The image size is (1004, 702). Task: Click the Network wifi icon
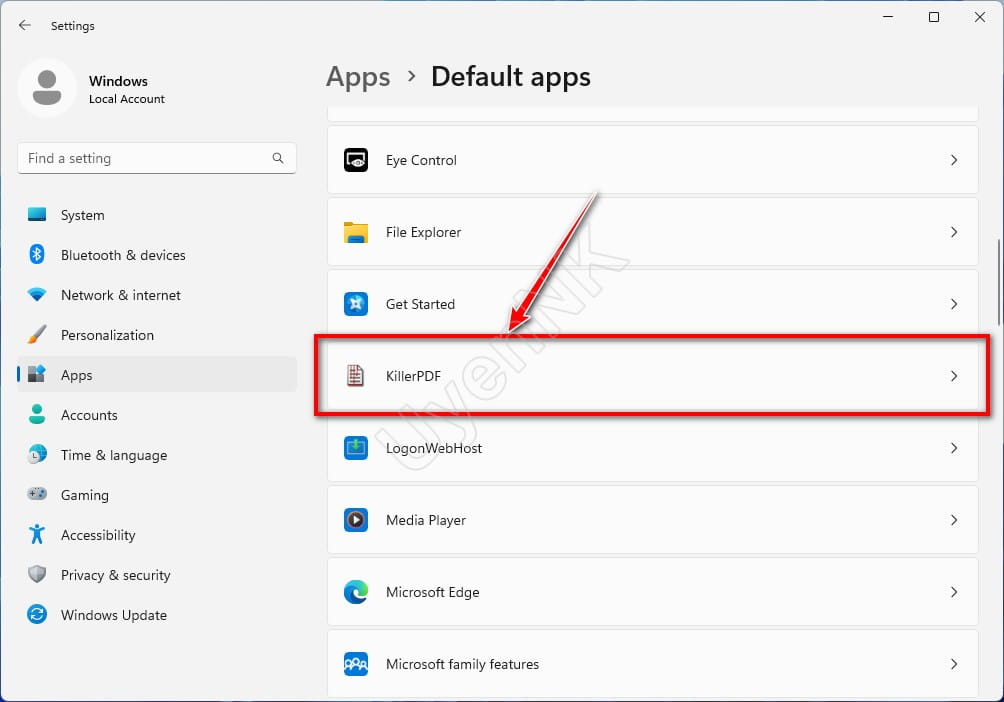[x=37, y=295]
